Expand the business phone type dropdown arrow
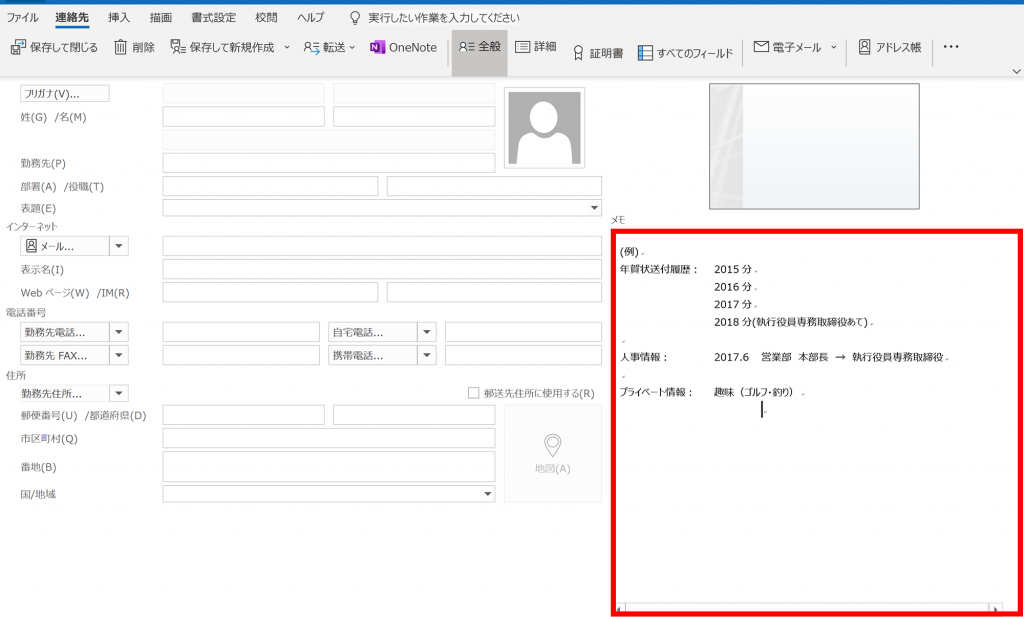1024x617 pixels. point(119,332)
